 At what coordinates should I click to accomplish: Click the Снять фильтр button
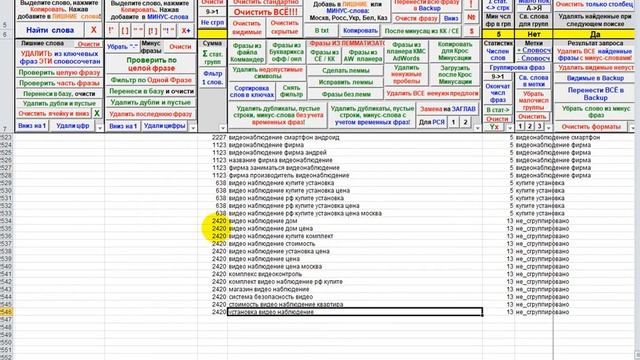coord(291,91)
